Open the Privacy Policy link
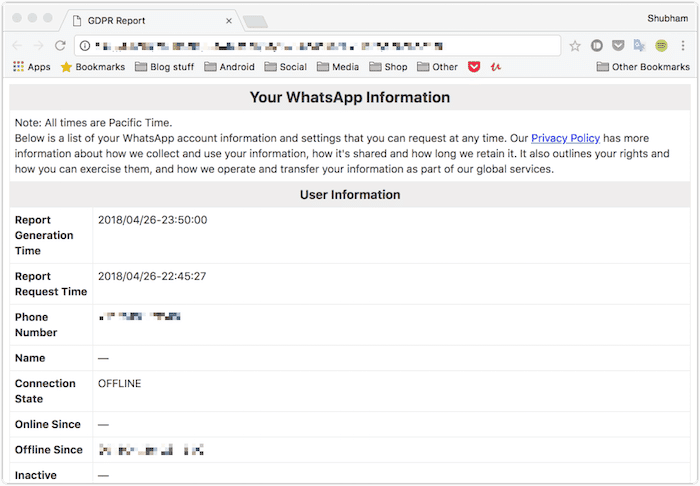This screenshot has width=700, height=486. tap(565, 138)
